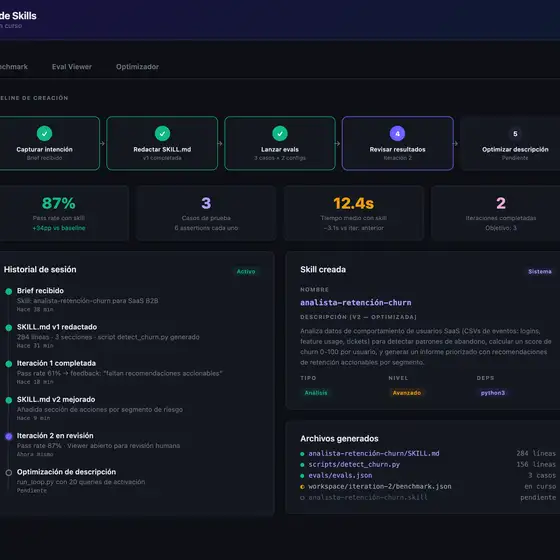Screen dimensions: 560x560
Task: Click status dot next to SKILL.md file
Action: tap(302, 454)
